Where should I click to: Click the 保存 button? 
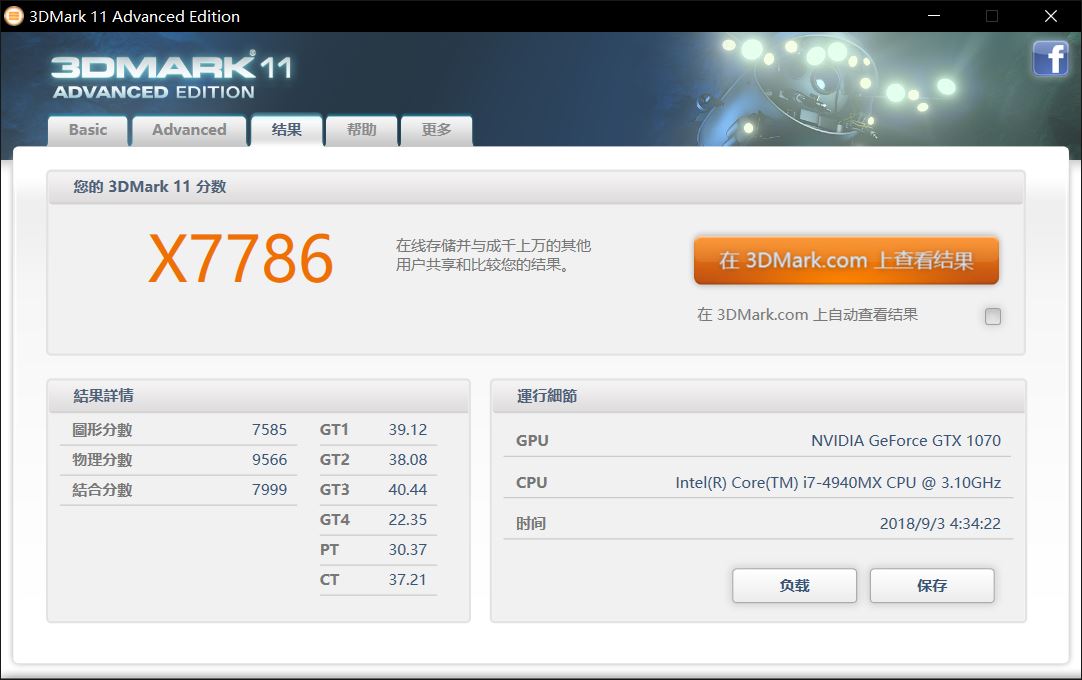click(x=932, y=585)
